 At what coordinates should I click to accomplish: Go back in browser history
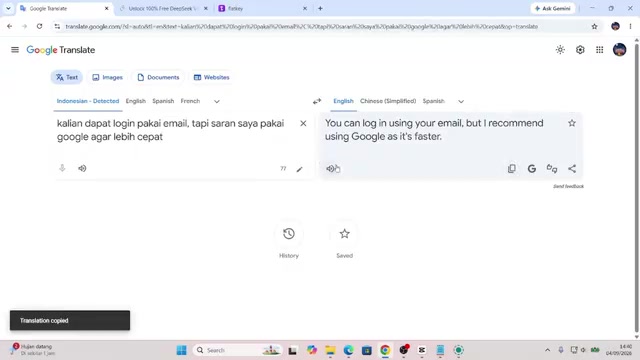9,27
